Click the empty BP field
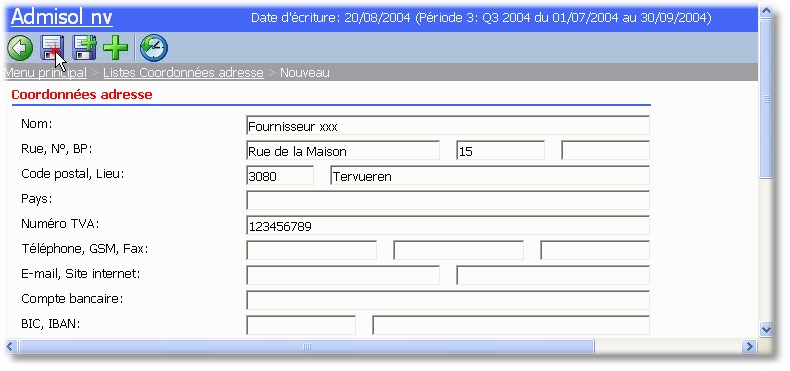Image resolution: width=790 pixels, height=371 pixels. click(606, 151)
